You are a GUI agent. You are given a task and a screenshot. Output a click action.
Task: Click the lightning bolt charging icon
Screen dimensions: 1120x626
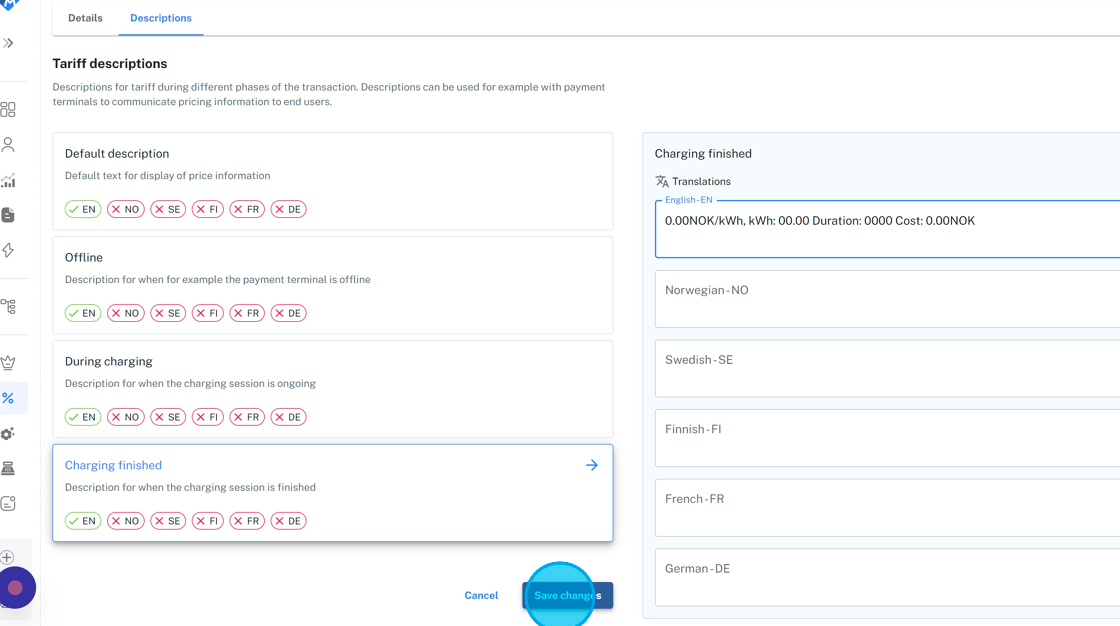click(8, 250)
